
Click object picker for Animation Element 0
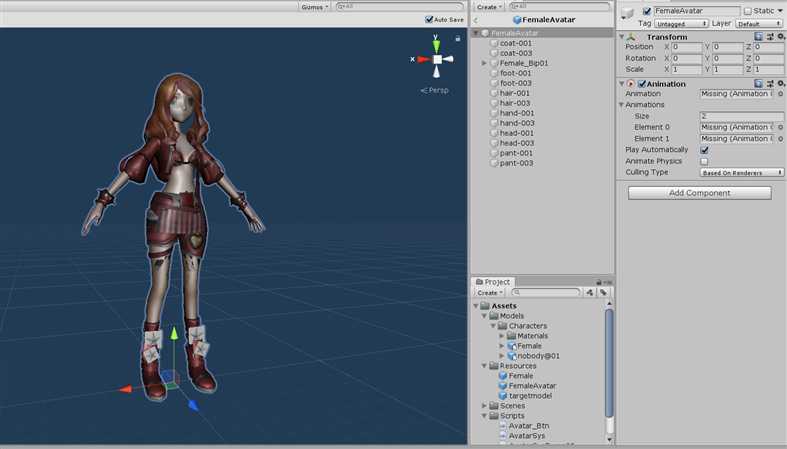[x=778, y=127]
